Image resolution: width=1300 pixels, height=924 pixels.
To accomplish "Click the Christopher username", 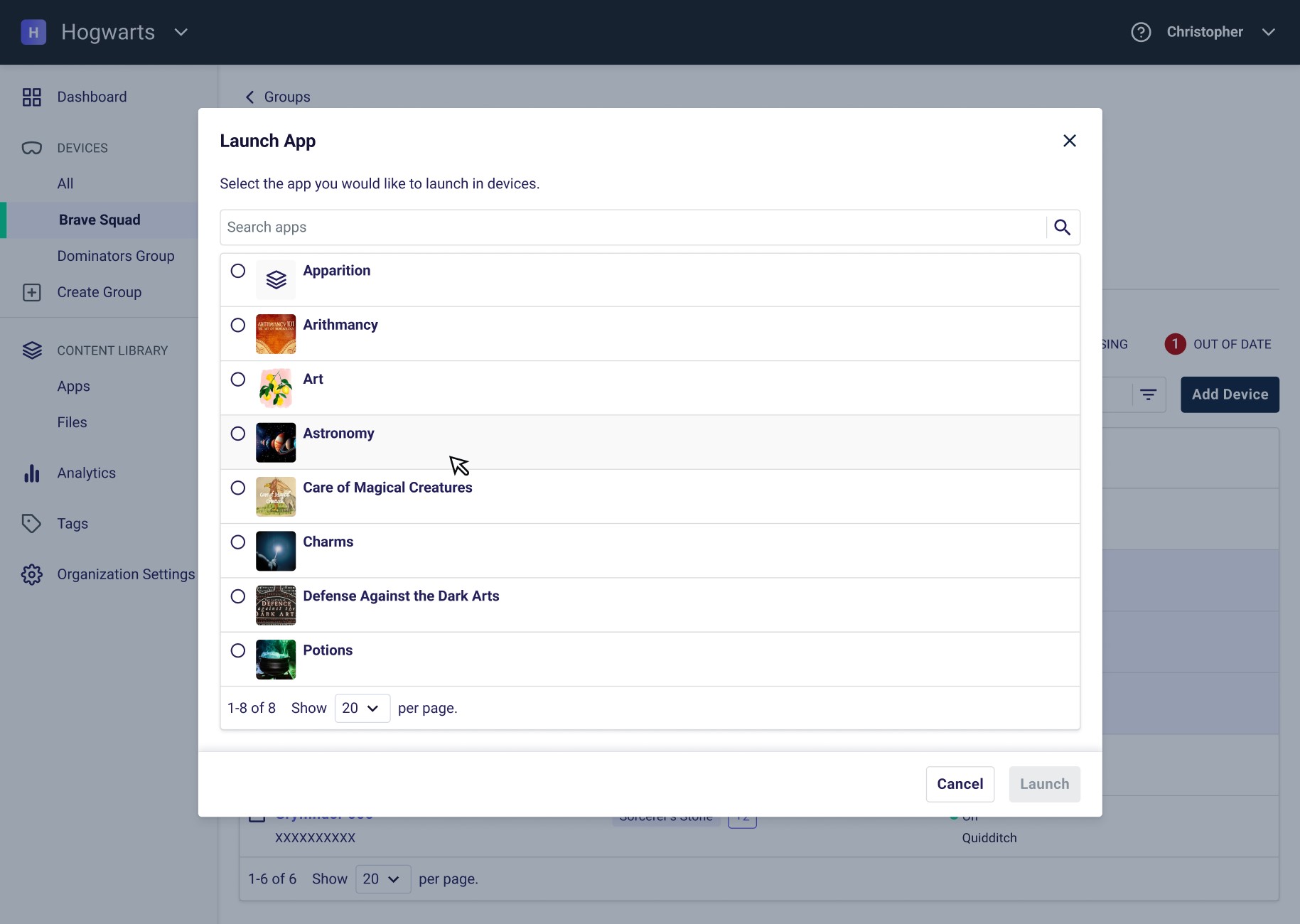I will [1205, 32].
